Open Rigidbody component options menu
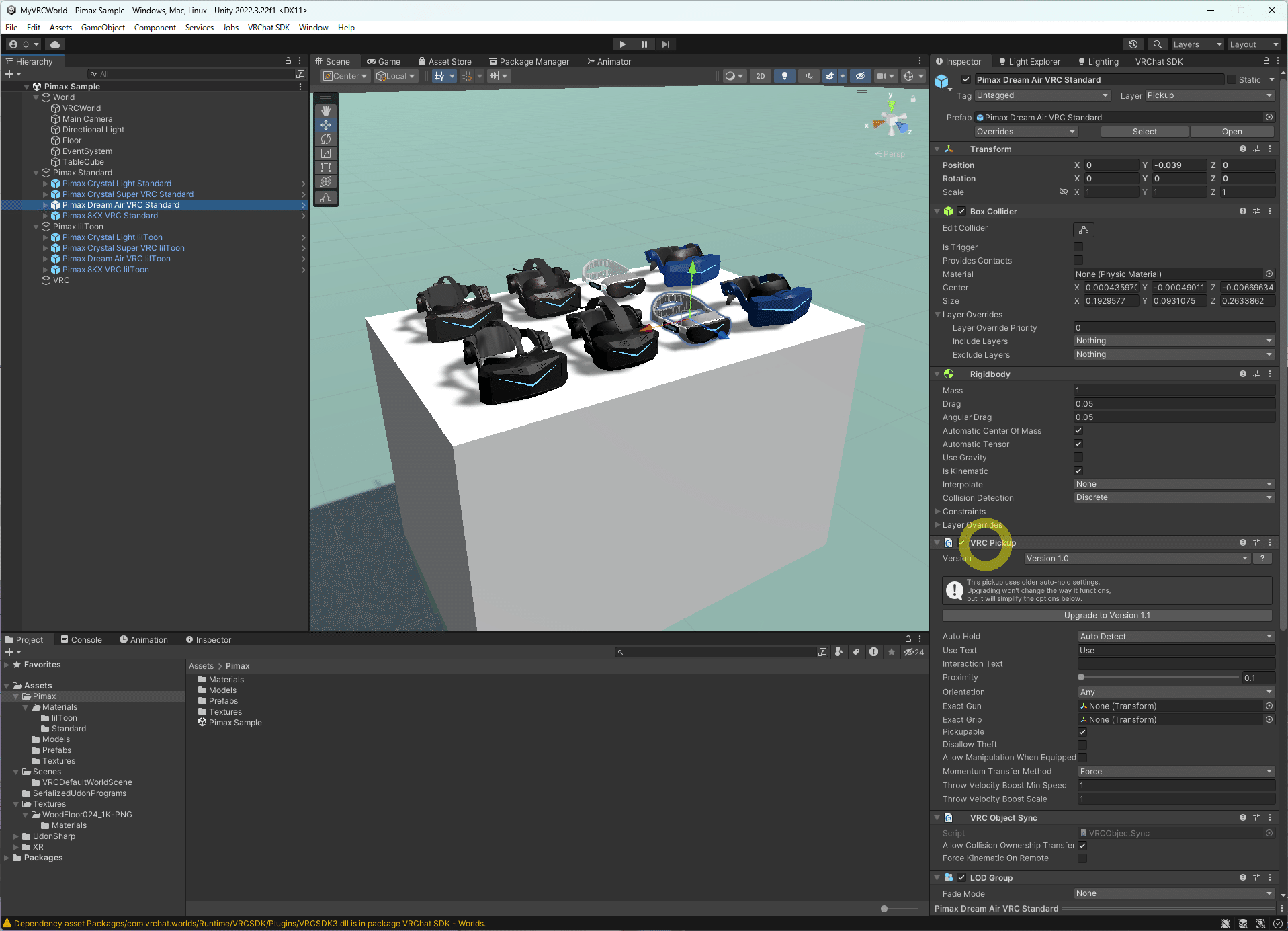The image size is (1288, 931). coord(1270,374)
